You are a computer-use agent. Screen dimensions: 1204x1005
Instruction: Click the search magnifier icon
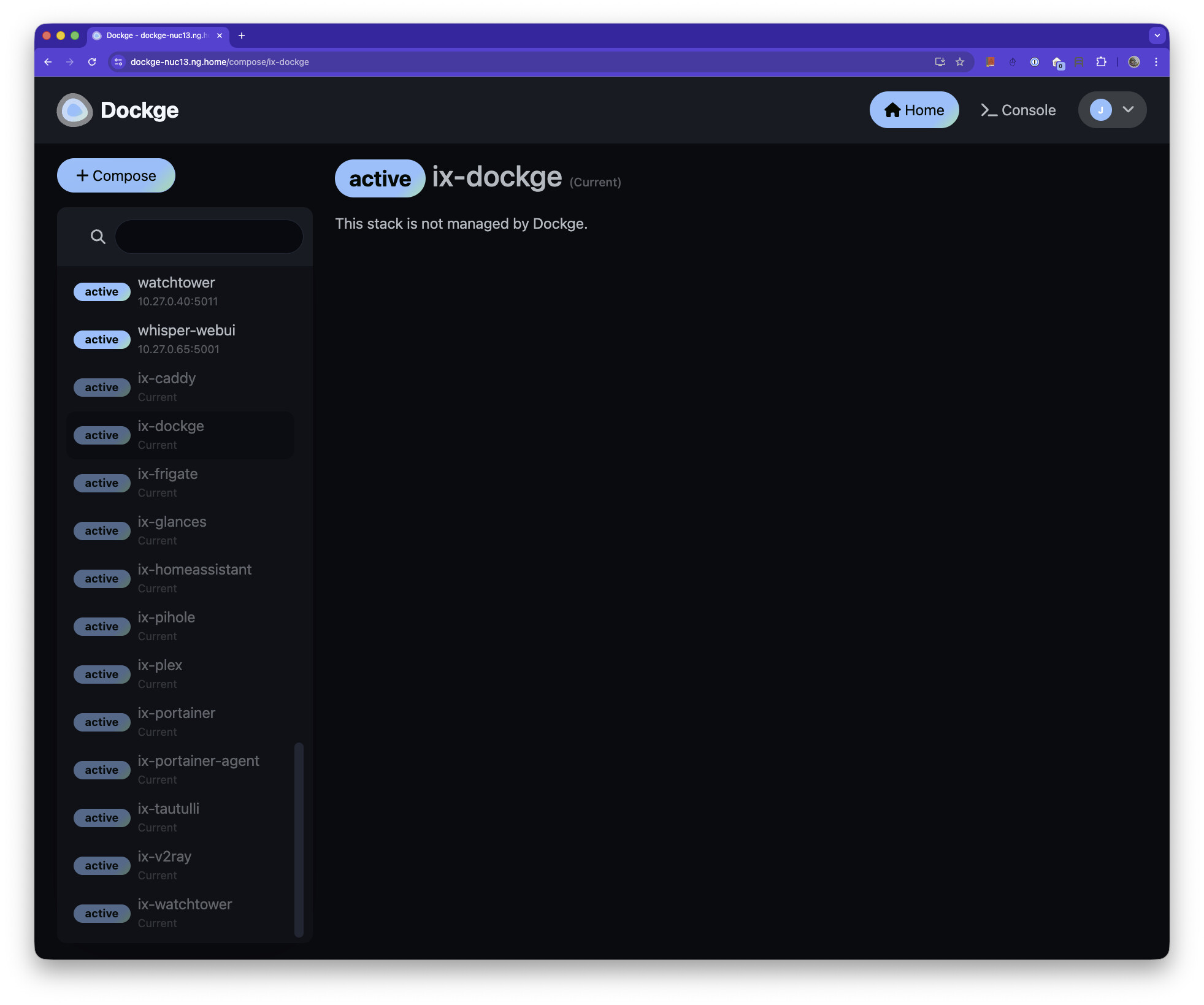coord(98,237)
